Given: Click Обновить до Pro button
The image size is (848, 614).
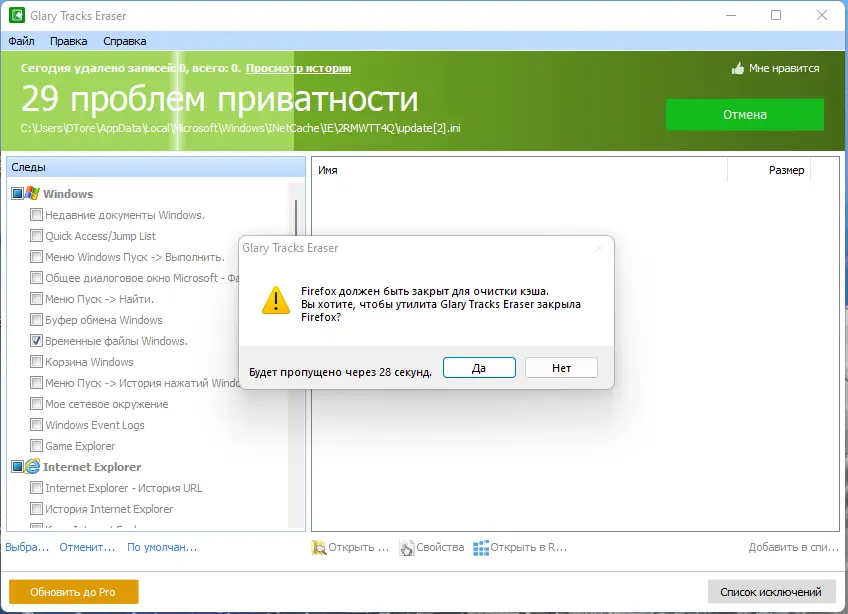Looking at the screenshot, I should [74, 592].
